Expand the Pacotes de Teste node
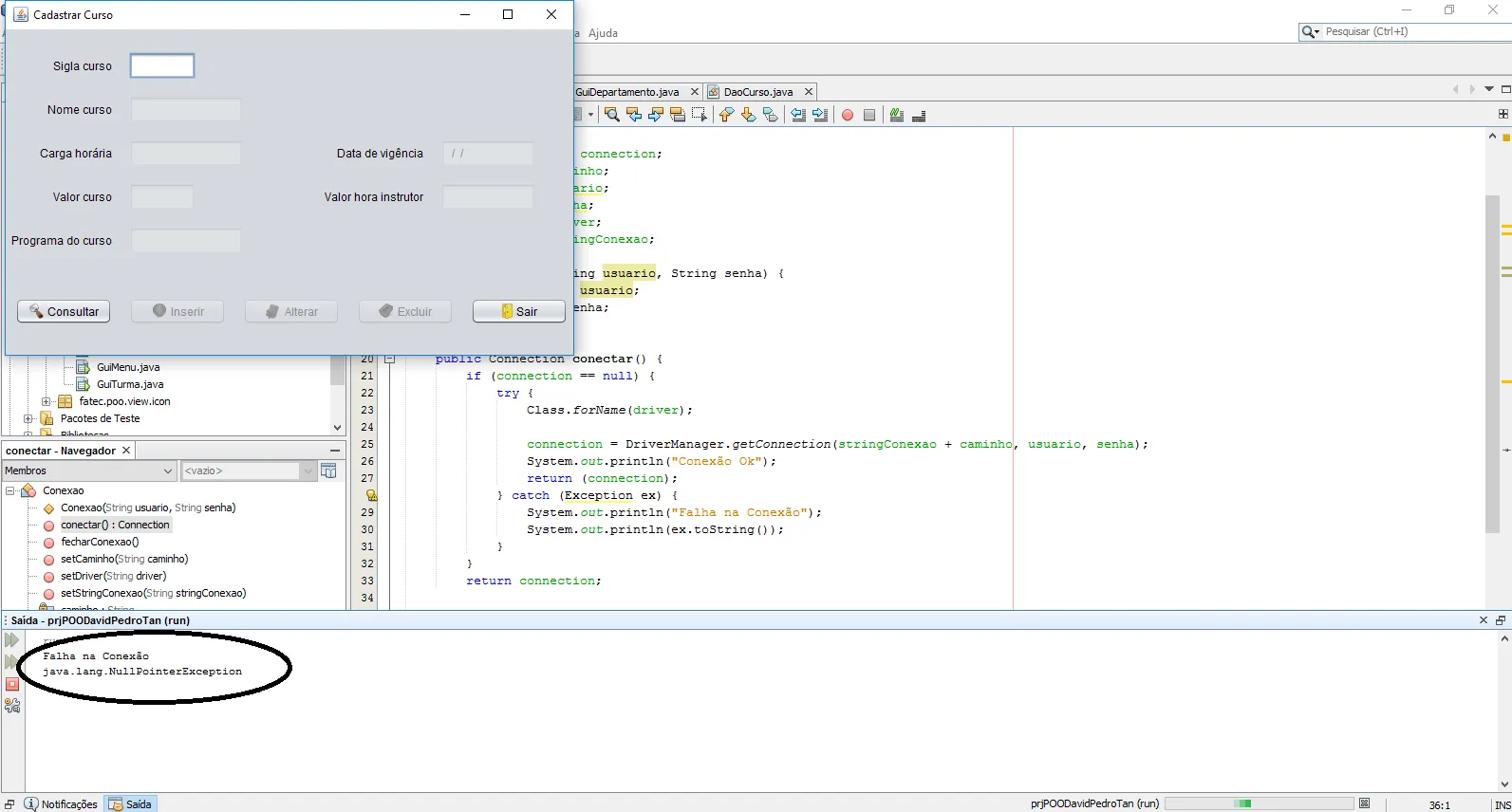 pyautogui.click(x=28, y=418)
